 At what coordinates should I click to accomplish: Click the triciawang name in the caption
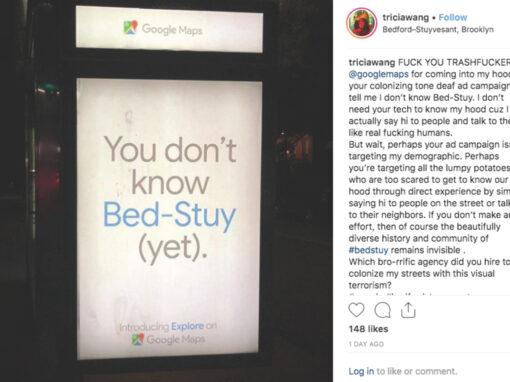(372, 62)
